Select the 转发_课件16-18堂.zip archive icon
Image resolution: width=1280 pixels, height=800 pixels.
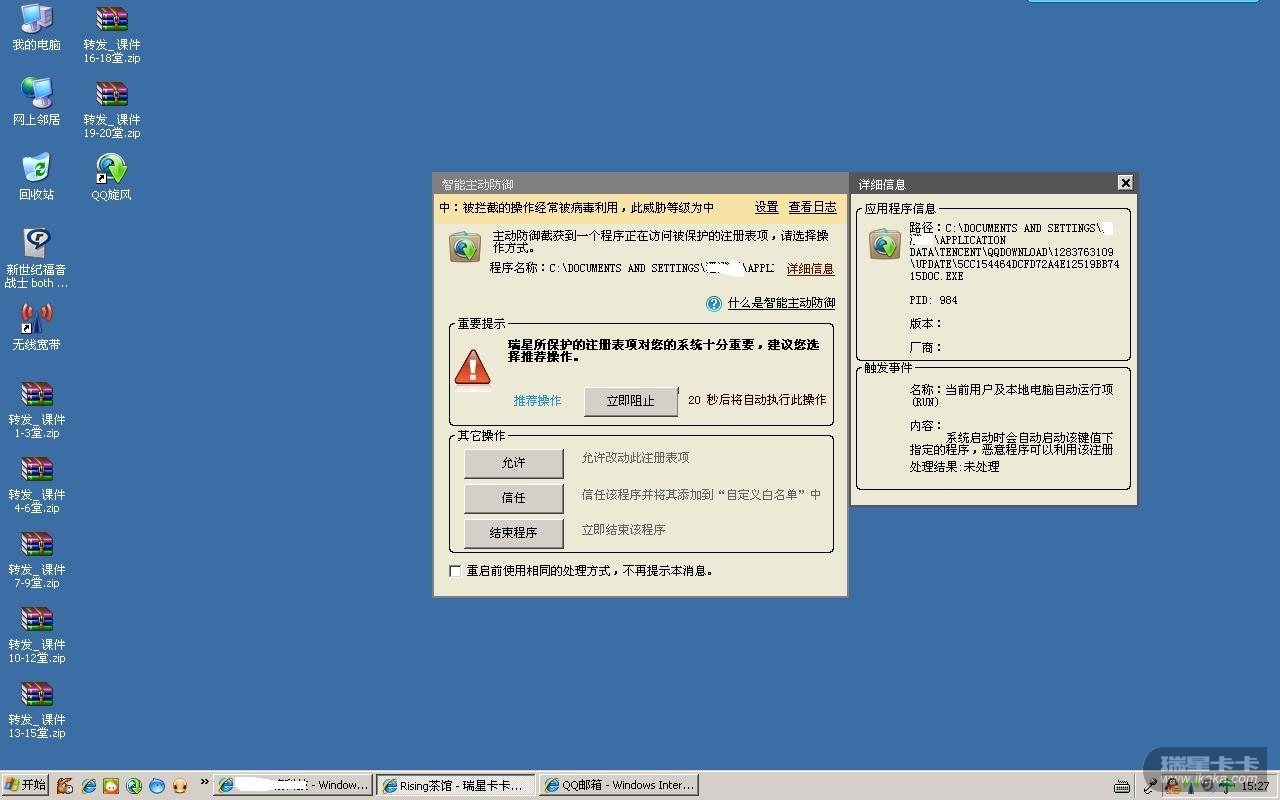coord(111,34)
